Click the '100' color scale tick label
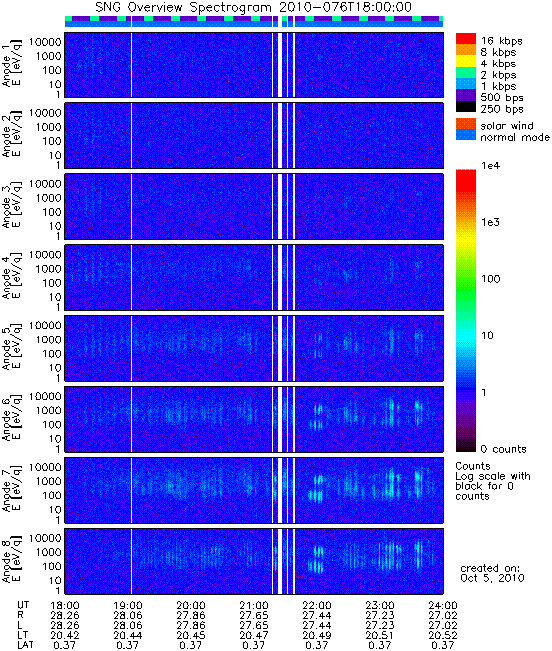Viewport: 552px width, 651px height. 491,279
